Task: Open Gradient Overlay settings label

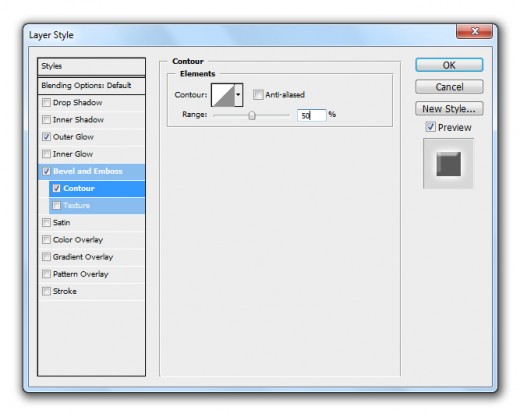Action: point(83,257)
